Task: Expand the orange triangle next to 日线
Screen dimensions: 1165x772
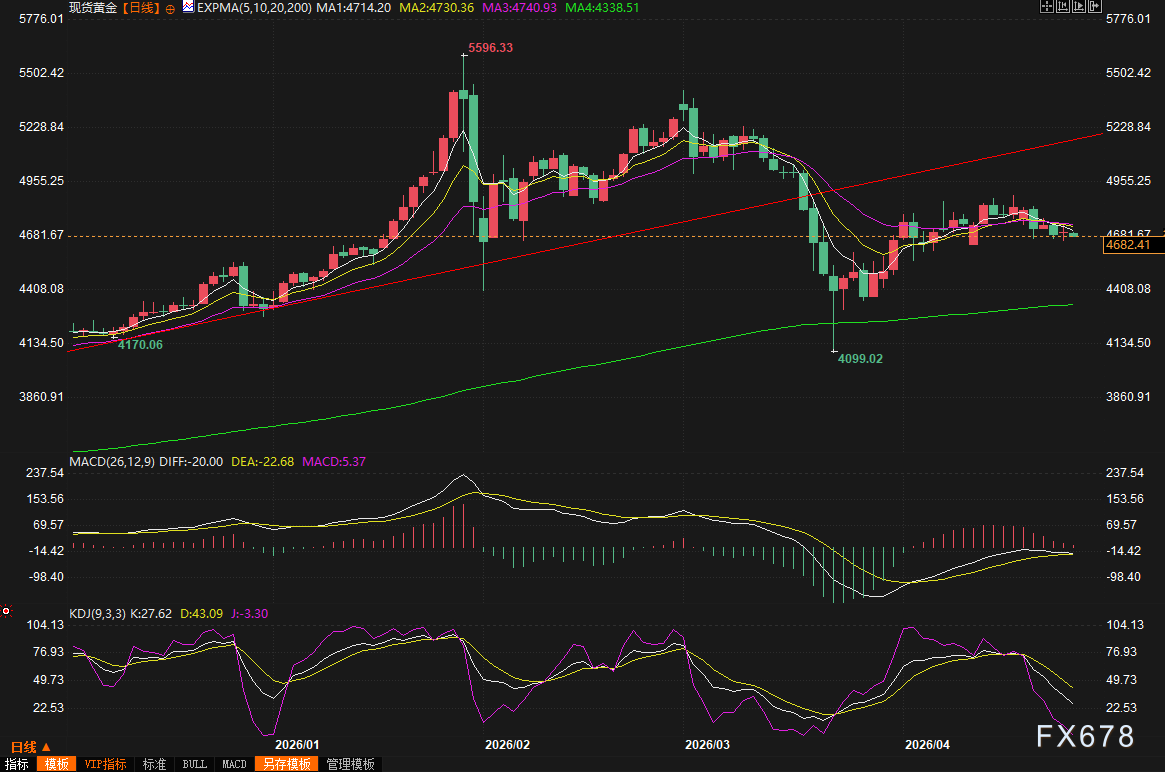Action: (45, 745)
